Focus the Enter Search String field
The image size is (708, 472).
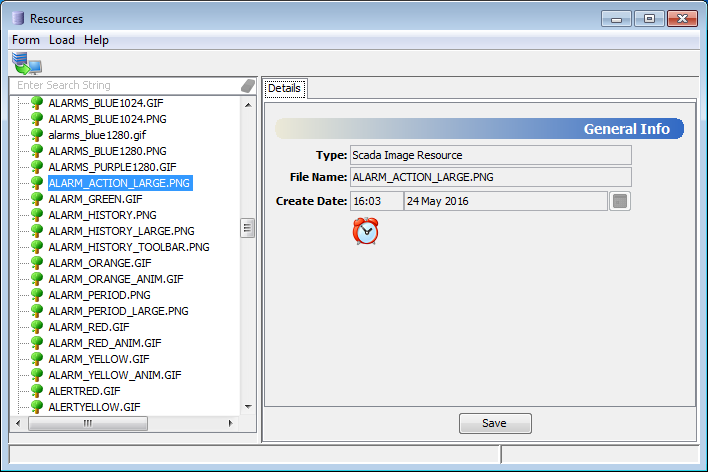pos(126,85)
